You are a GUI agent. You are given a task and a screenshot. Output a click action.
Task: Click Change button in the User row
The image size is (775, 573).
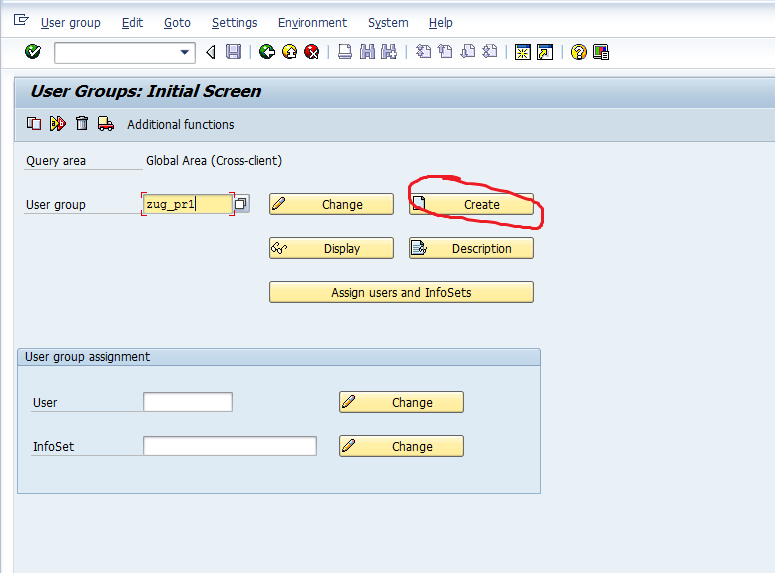401,402
